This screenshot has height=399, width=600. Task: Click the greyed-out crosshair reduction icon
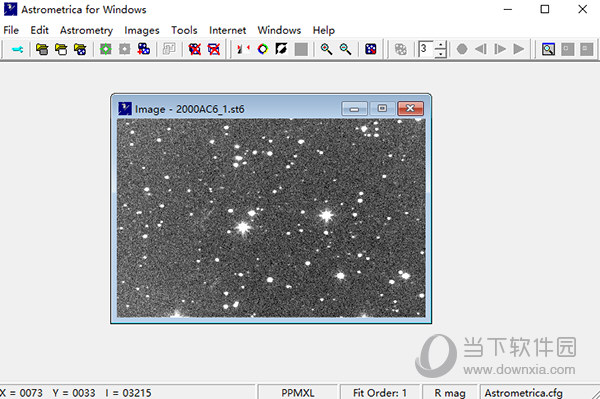pyautogui.click(x=125, y=49)
